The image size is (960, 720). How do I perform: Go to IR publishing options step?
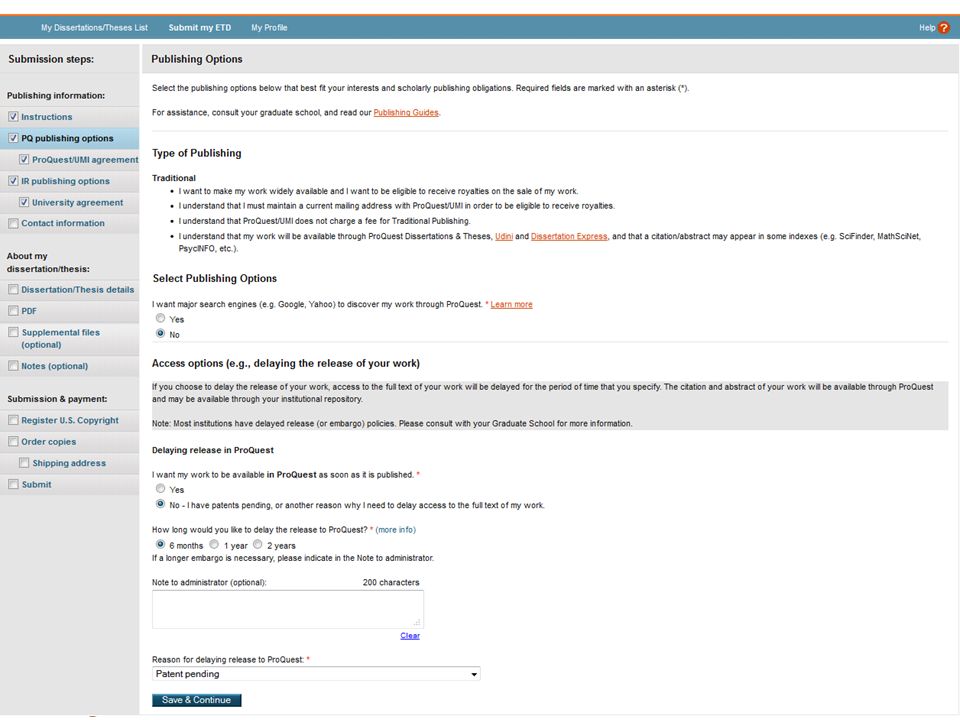[66, 181]
